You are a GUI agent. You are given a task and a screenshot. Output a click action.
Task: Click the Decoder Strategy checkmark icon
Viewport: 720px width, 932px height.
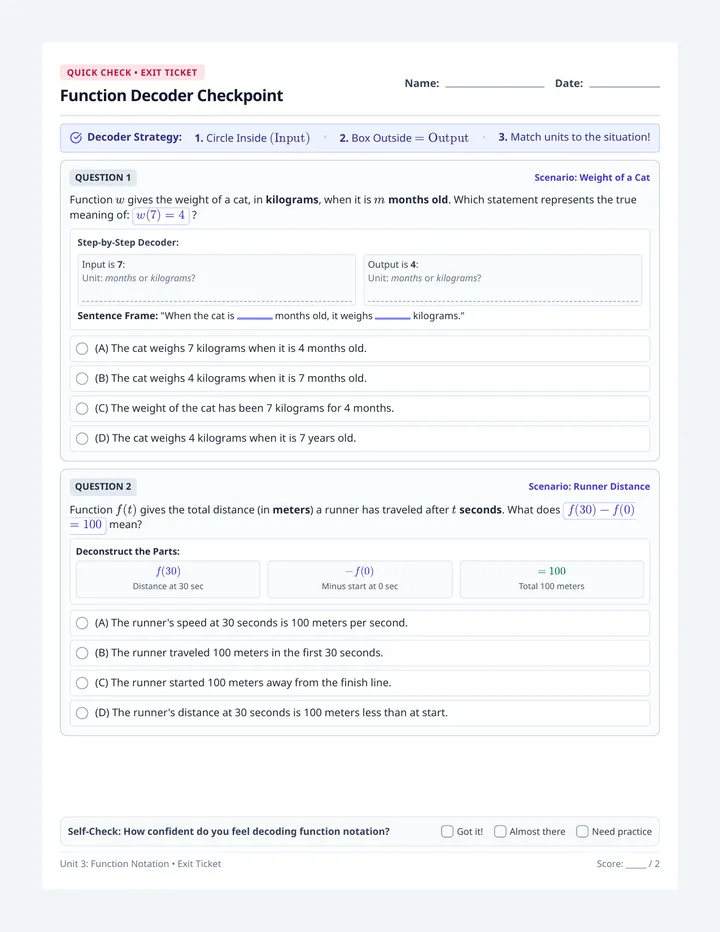(x=76, y=138)
